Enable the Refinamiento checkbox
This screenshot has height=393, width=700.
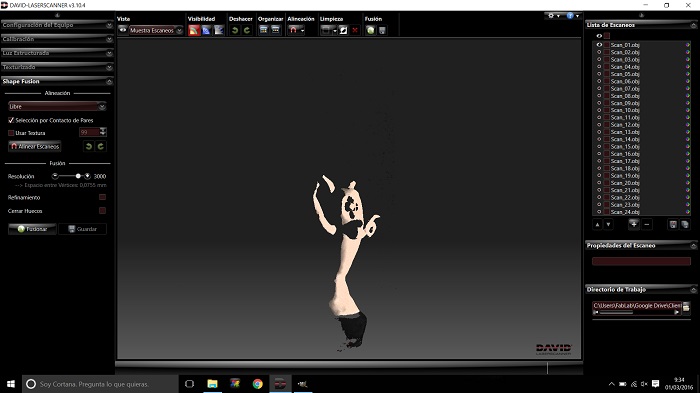click(102, 197)
